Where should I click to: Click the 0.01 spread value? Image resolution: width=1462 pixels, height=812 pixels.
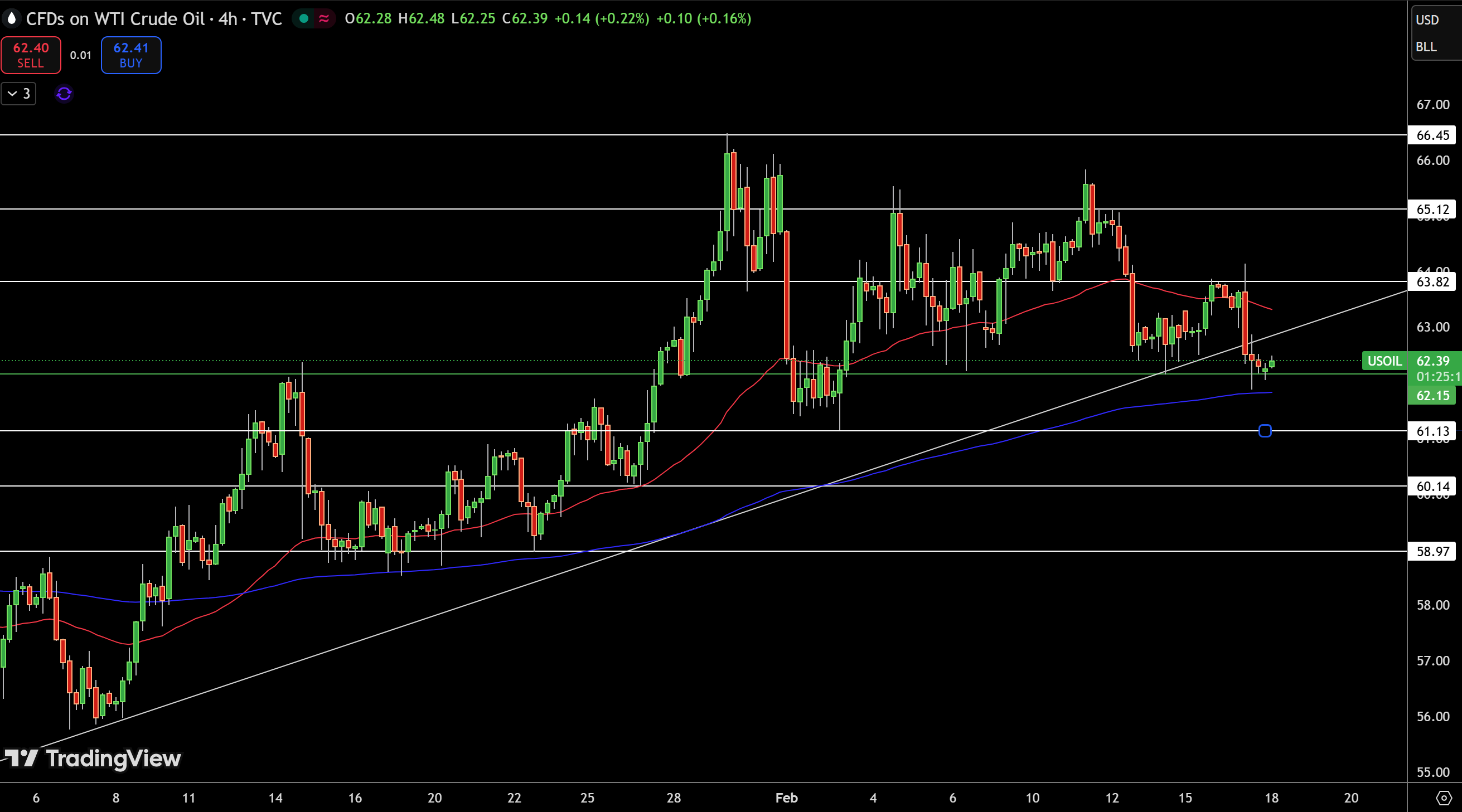(81, 55)
